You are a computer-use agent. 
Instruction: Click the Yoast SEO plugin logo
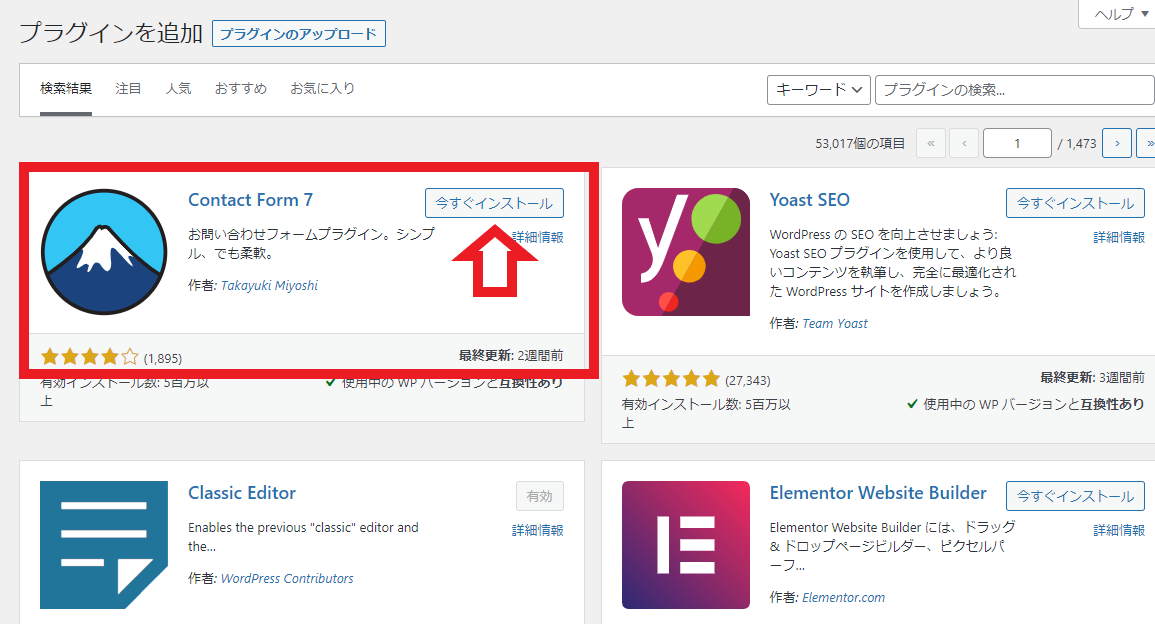[686, 252]
